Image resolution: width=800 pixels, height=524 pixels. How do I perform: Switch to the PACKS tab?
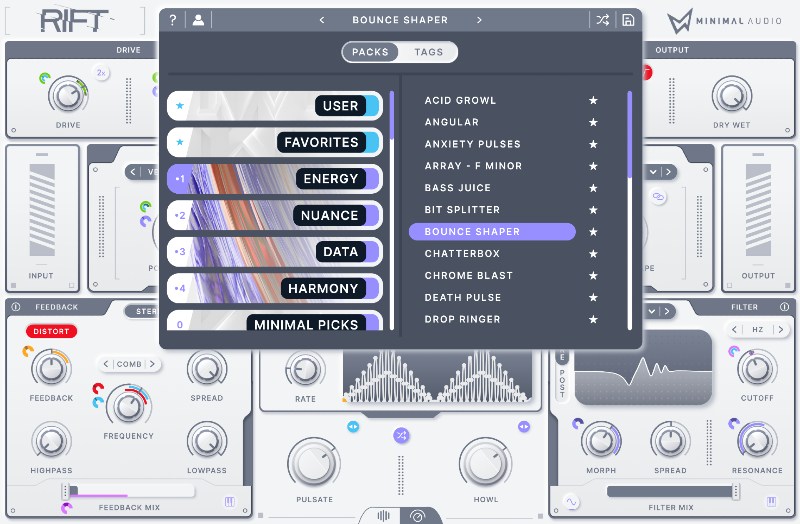370,52
